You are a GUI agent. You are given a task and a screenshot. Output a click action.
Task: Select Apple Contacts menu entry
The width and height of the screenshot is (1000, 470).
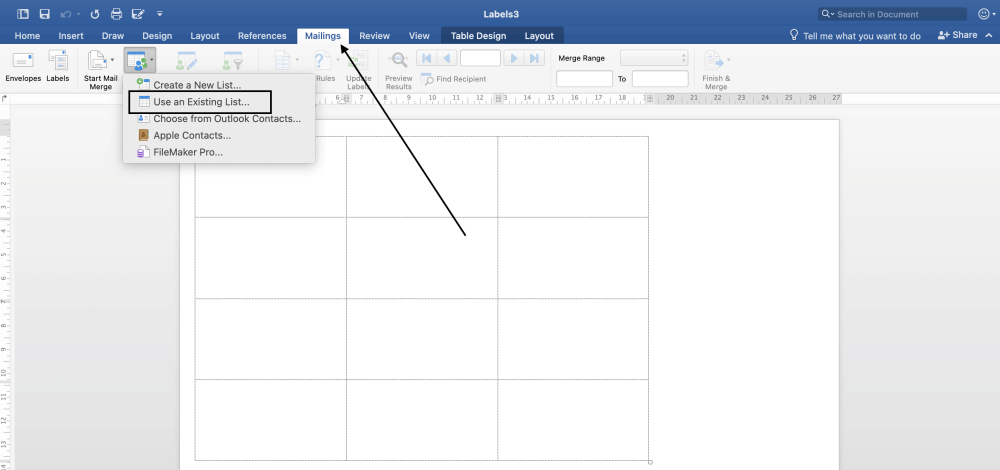pos(191,135)
